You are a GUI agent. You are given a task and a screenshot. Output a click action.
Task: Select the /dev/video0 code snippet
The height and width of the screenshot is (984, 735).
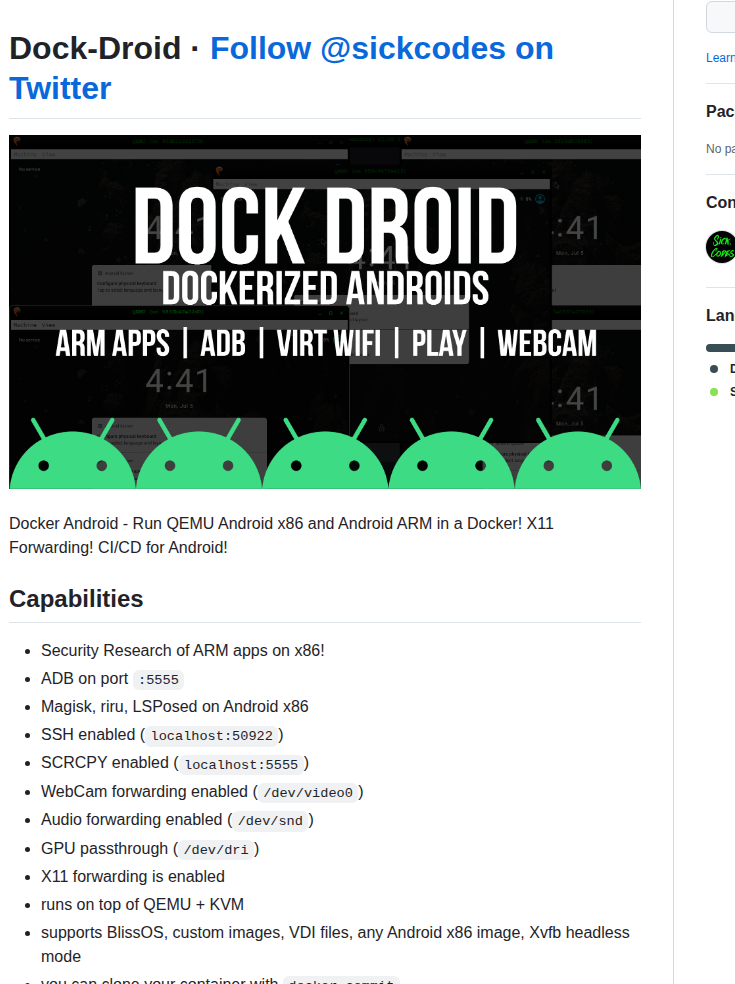click(x=308, y=793)
